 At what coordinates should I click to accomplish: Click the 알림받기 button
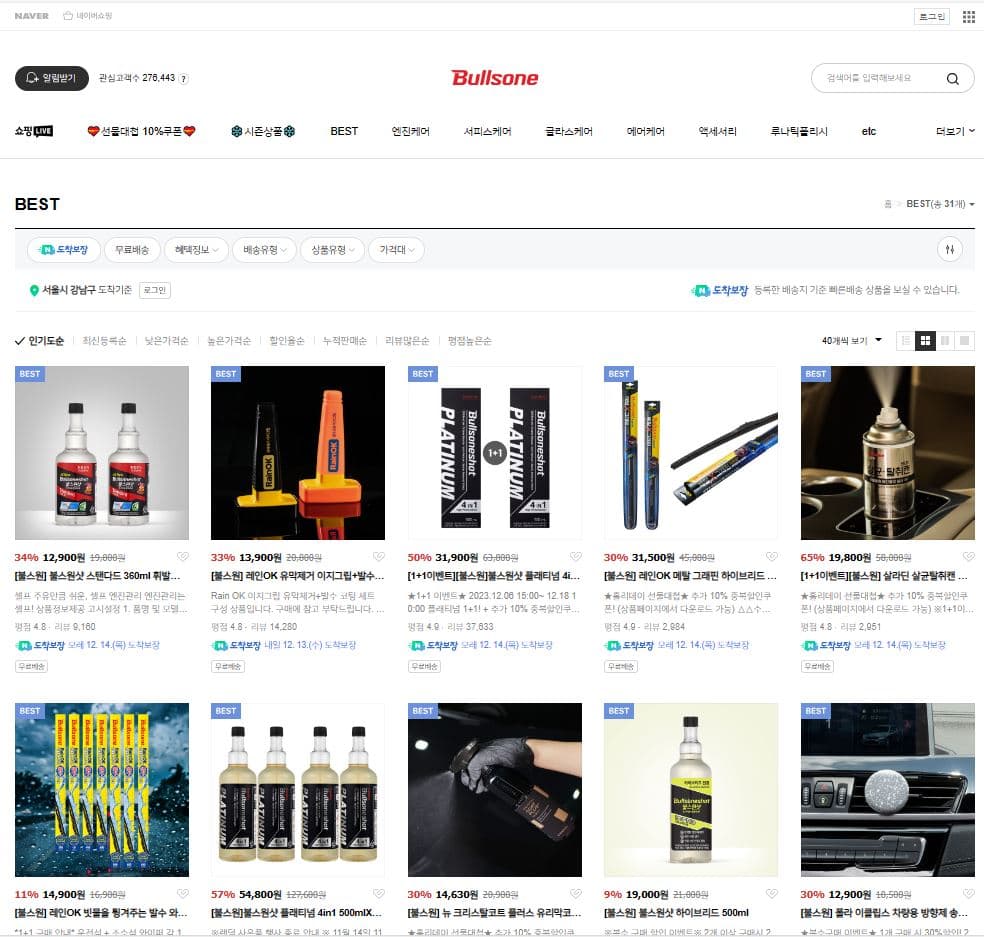tap(51, 78)
